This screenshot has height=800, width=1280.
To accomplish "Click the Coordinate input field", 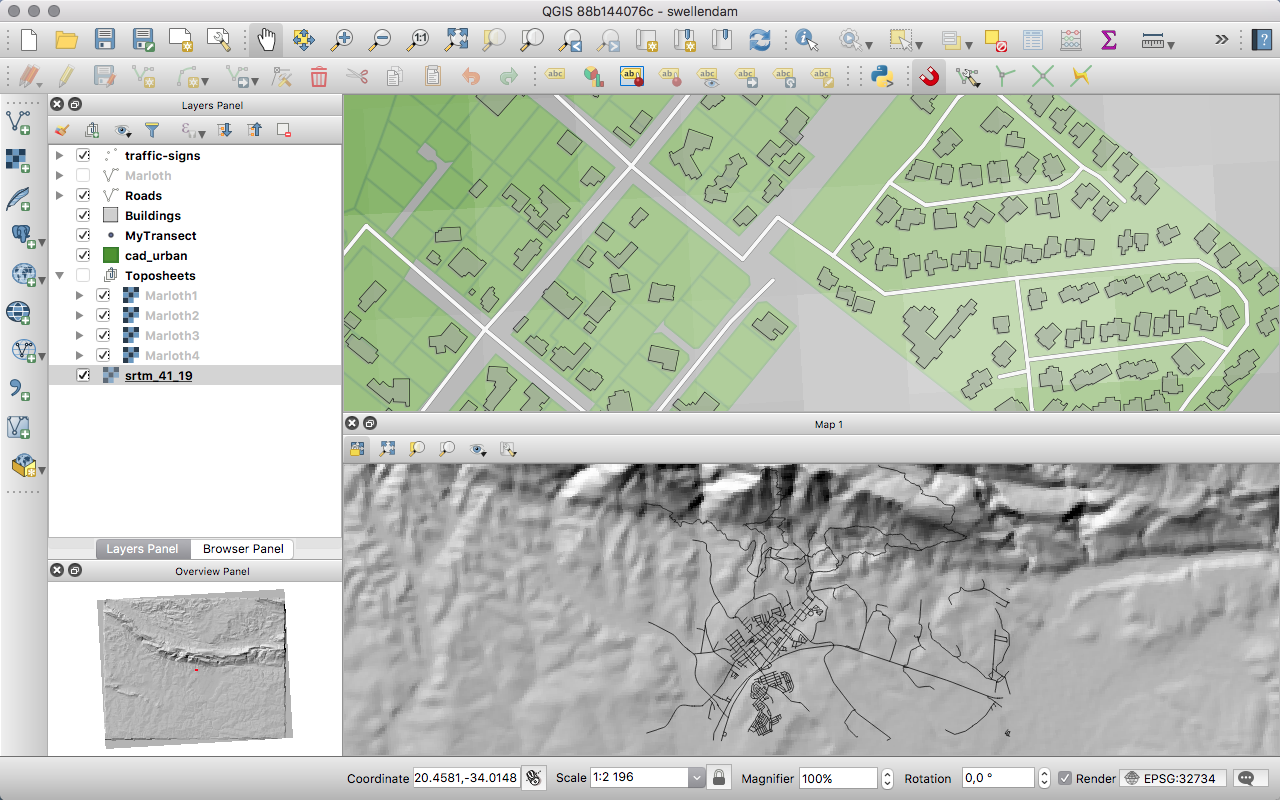I will tap(467, 778).
